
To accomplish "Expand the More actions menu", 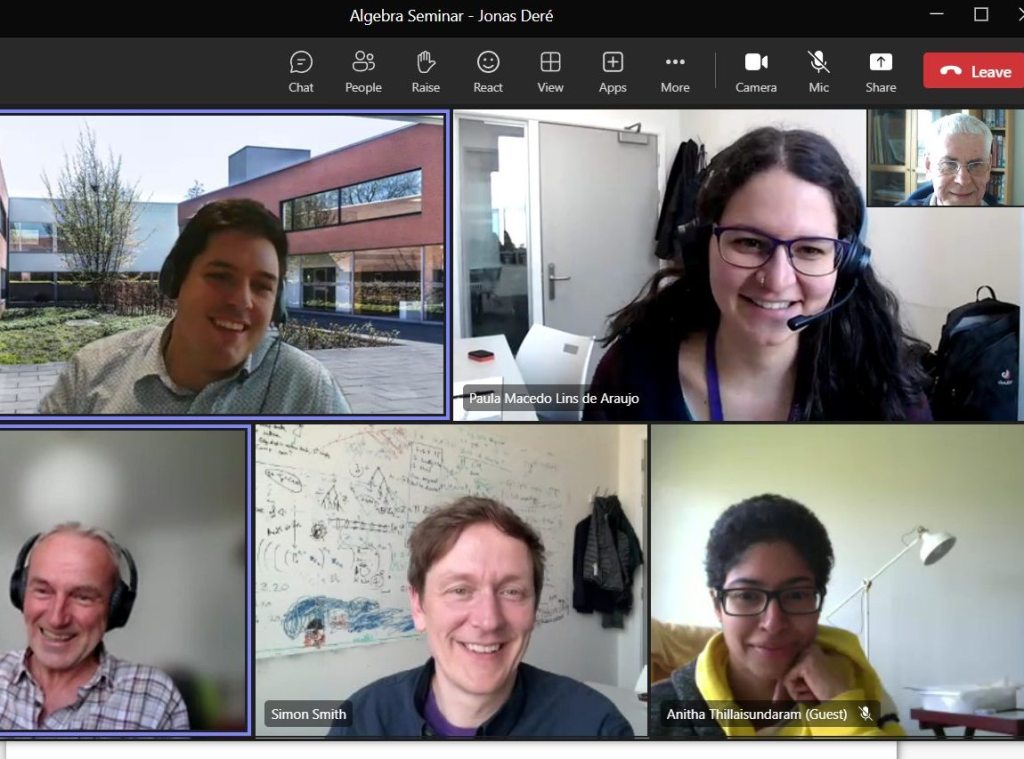I will pos(675,72).
